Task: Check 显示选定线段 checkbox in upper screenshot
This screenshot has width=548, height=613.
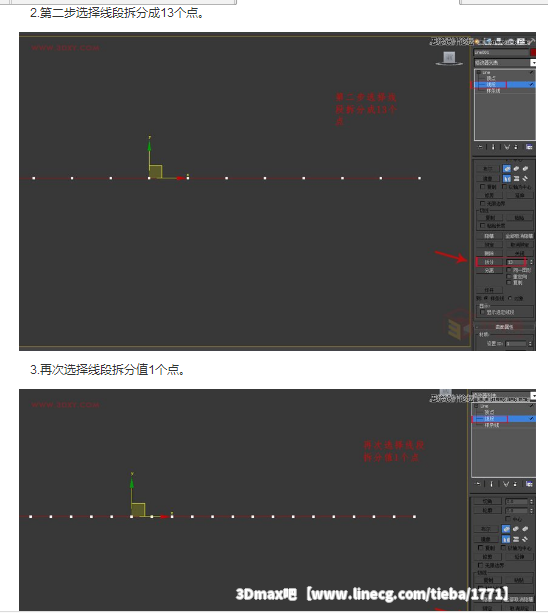Action: pos(482,312)
